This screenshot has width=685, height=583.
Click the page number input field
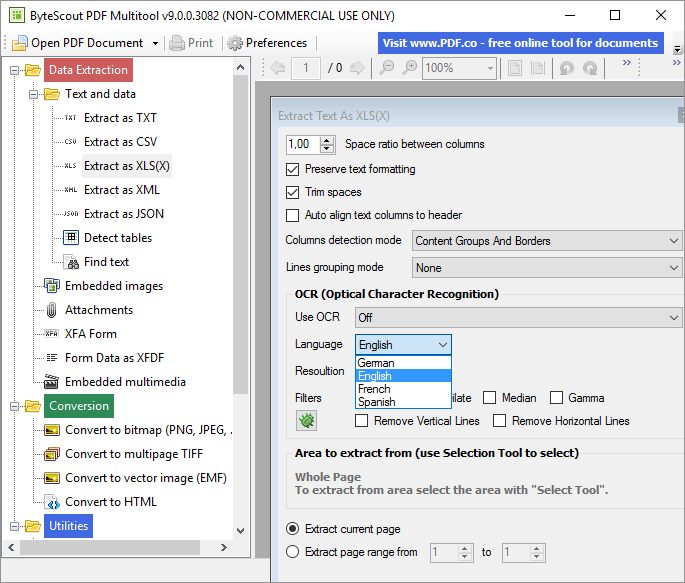pyautogui.click(x=306, y=68)
